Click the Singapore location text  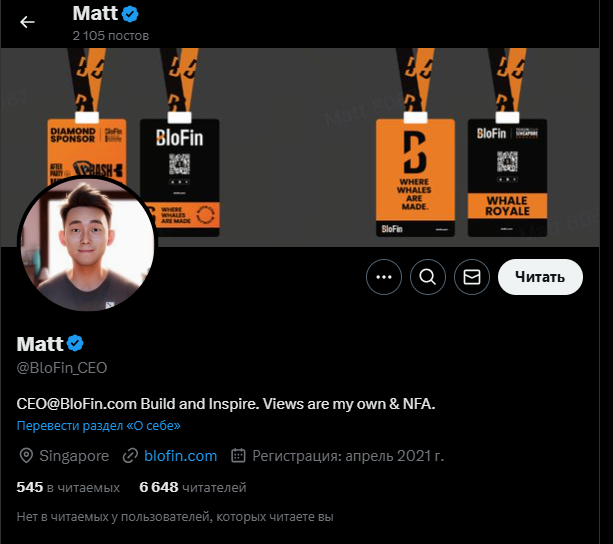point(74,456)
